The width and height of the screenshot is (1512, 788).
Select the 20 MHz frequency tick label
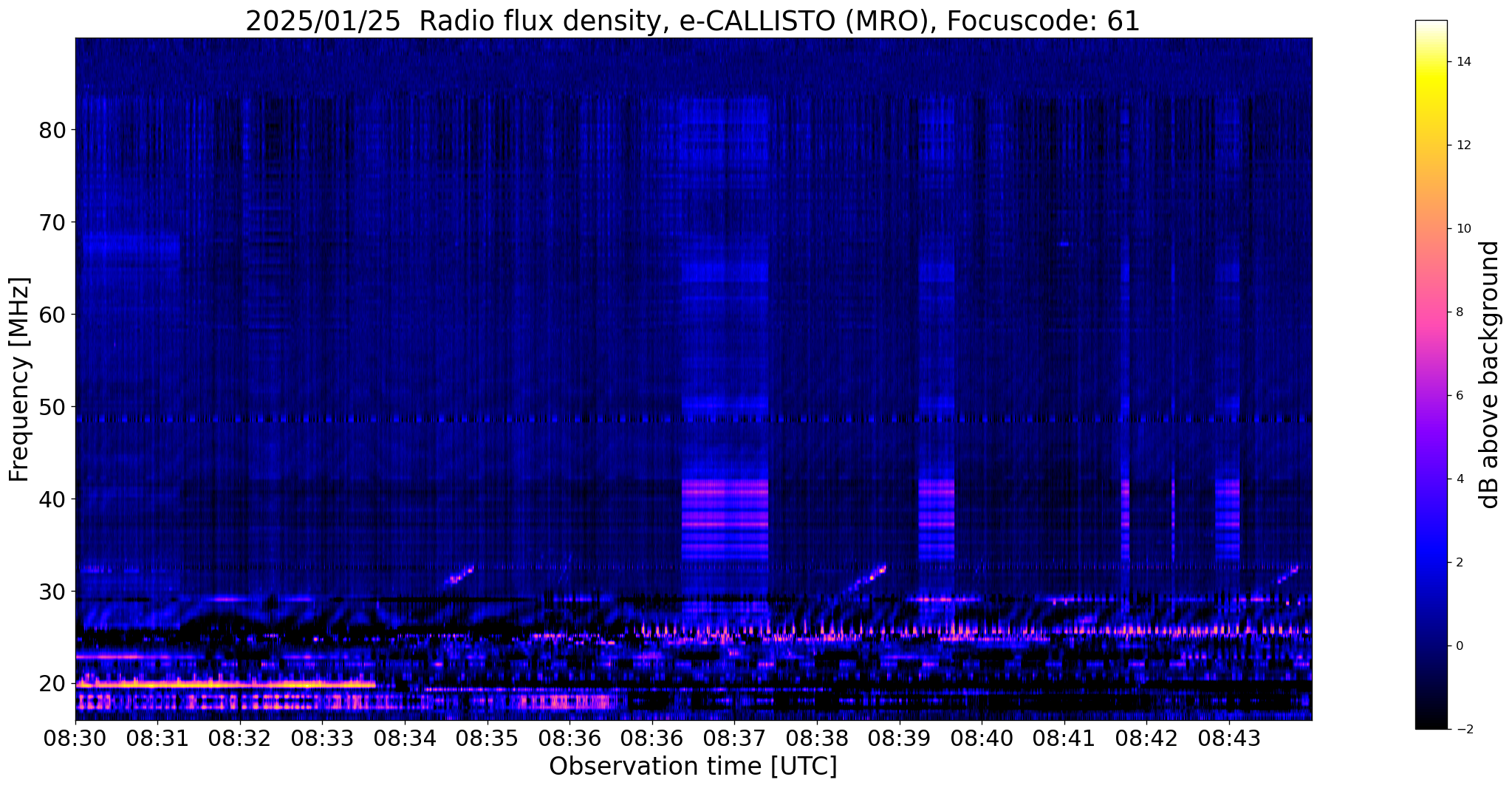pos(52,684)
